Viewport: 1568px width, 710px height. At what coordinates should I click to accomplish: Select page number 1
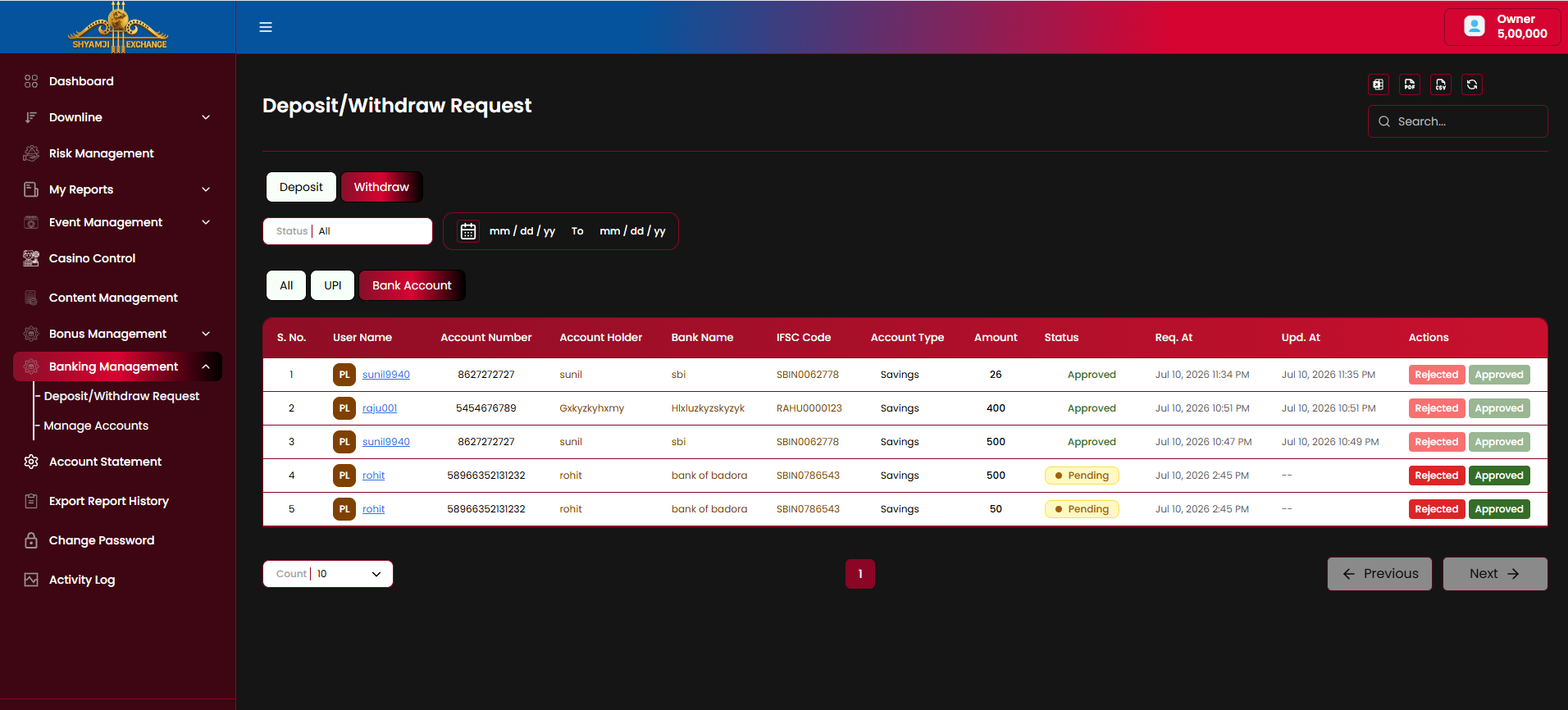click(x=860, y=574)
